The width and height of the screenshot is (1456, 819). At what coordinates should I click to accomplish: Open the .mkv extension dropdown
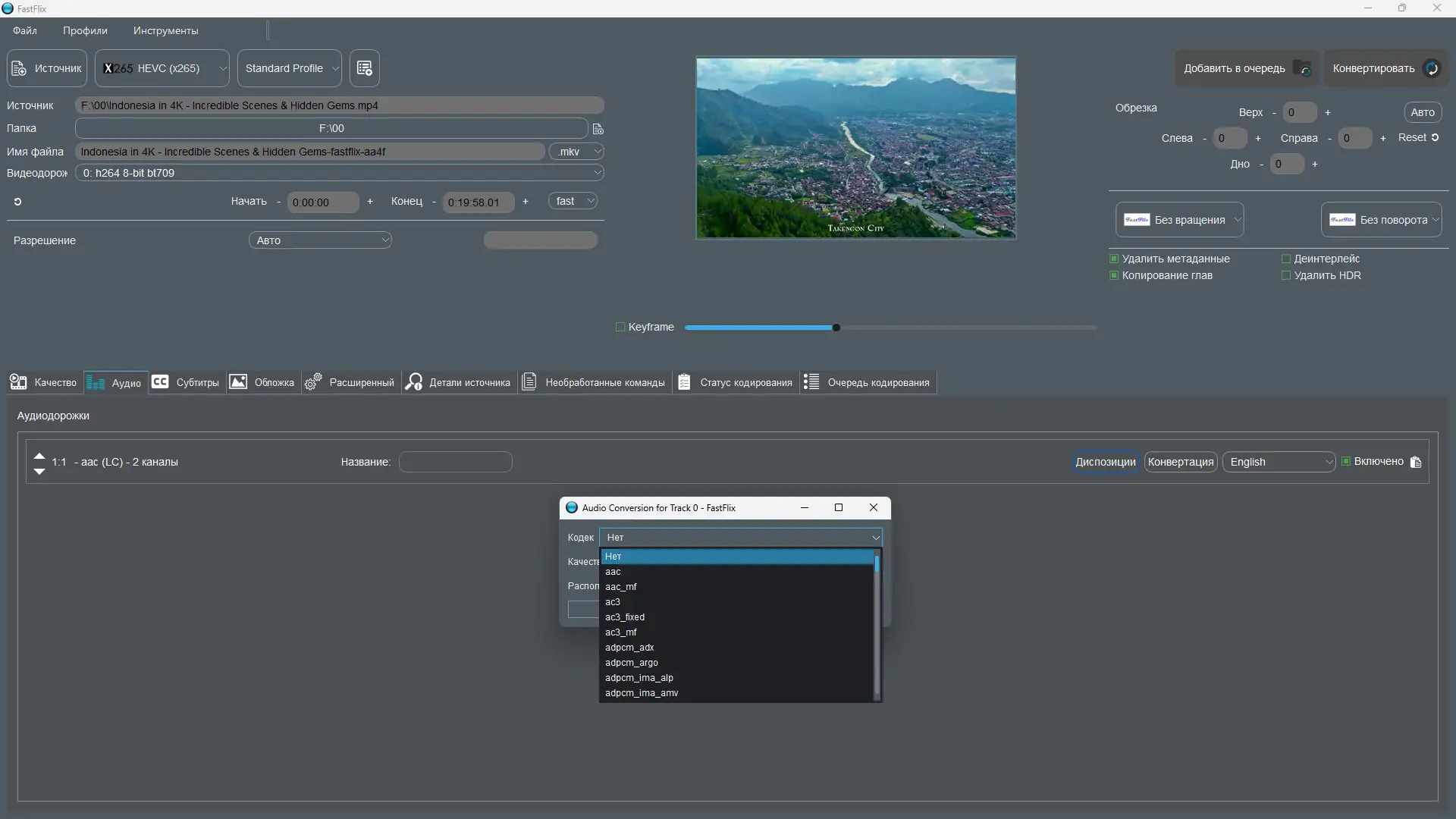pyautogui.click(x=576, y=152)
